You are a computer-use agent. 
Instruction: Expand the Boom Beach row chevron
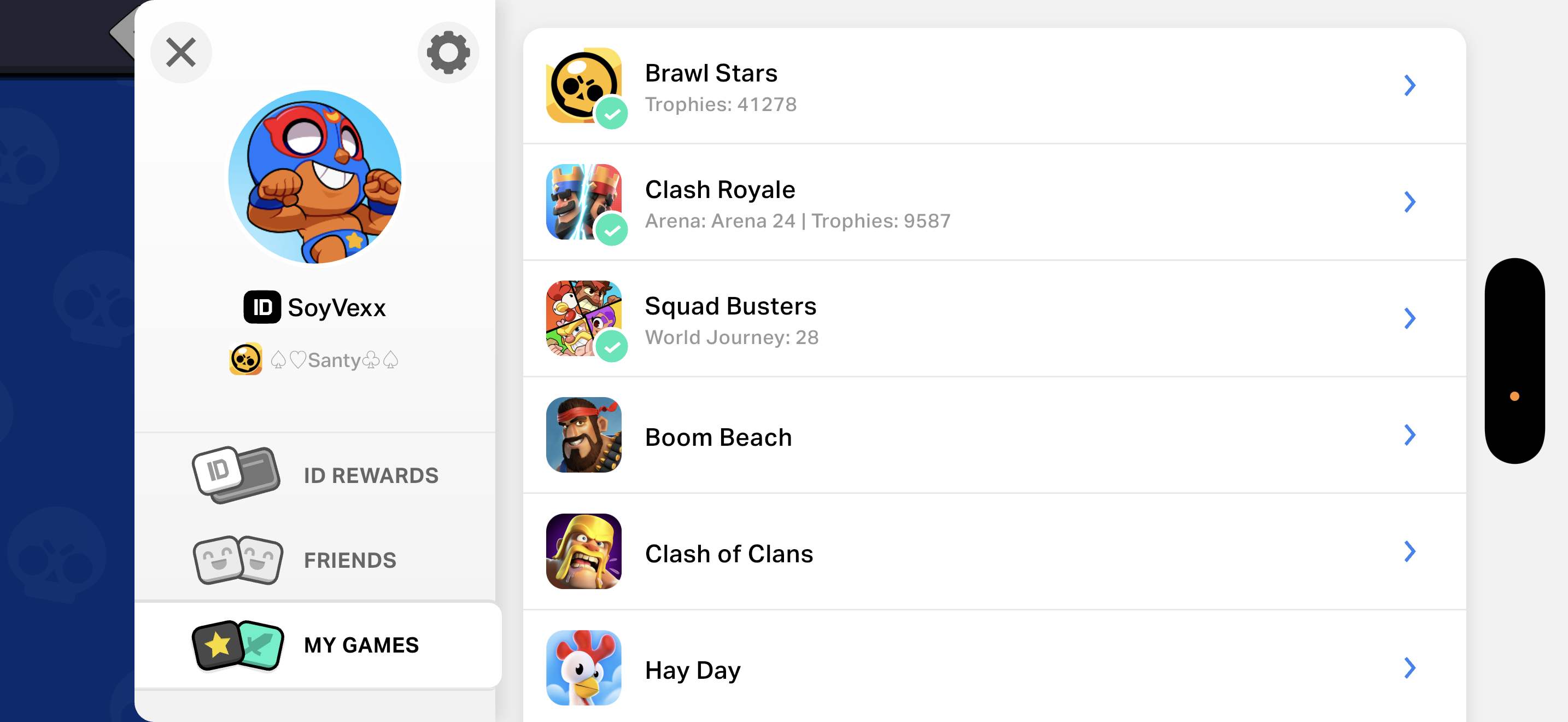coord(1410,435)
